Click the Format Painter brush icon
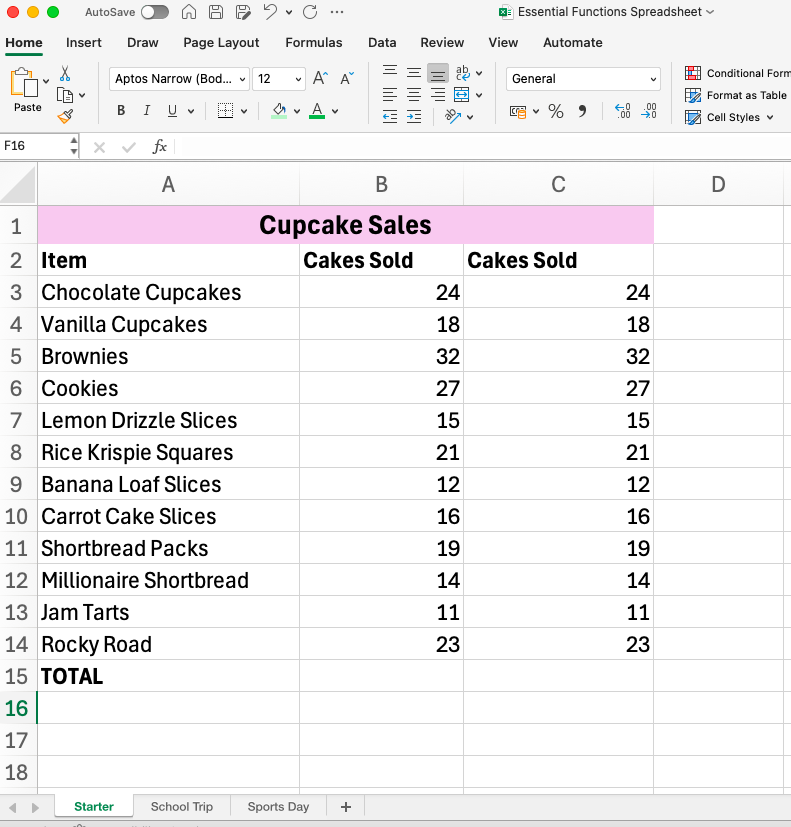Viewport: 791px width, 827px height. (65, 117)
